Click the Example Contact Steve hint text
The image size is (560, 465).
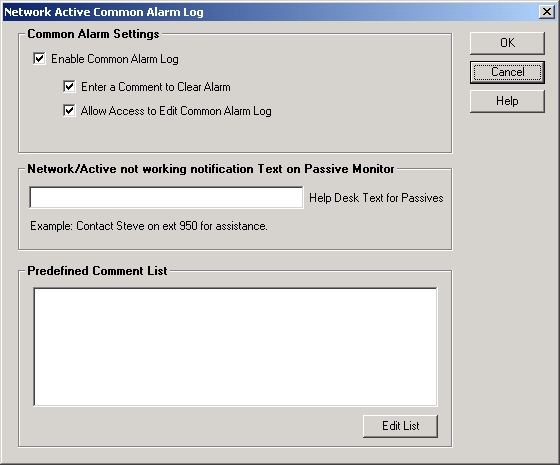[x=149, y=226]
